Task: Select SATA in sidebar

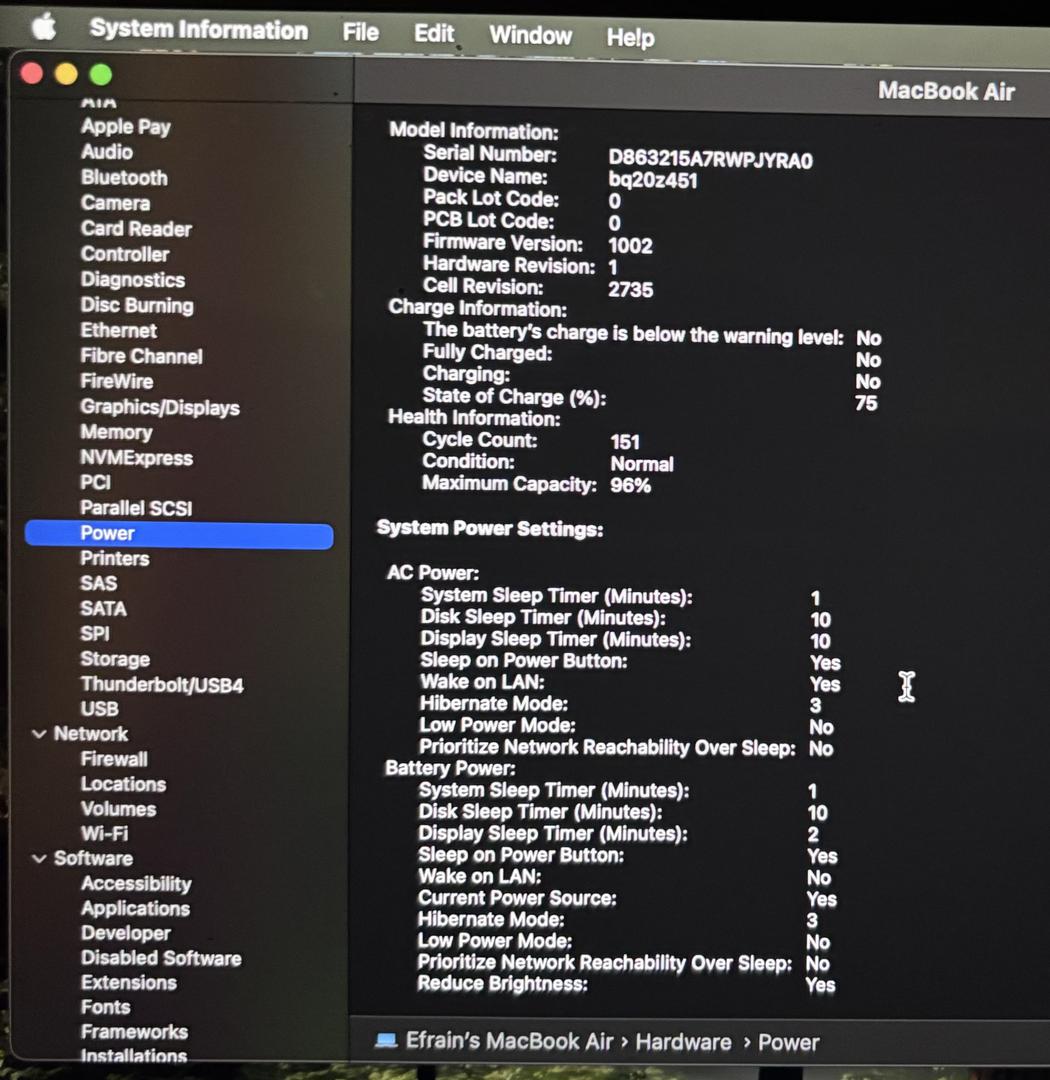Action: pos(103,609)
